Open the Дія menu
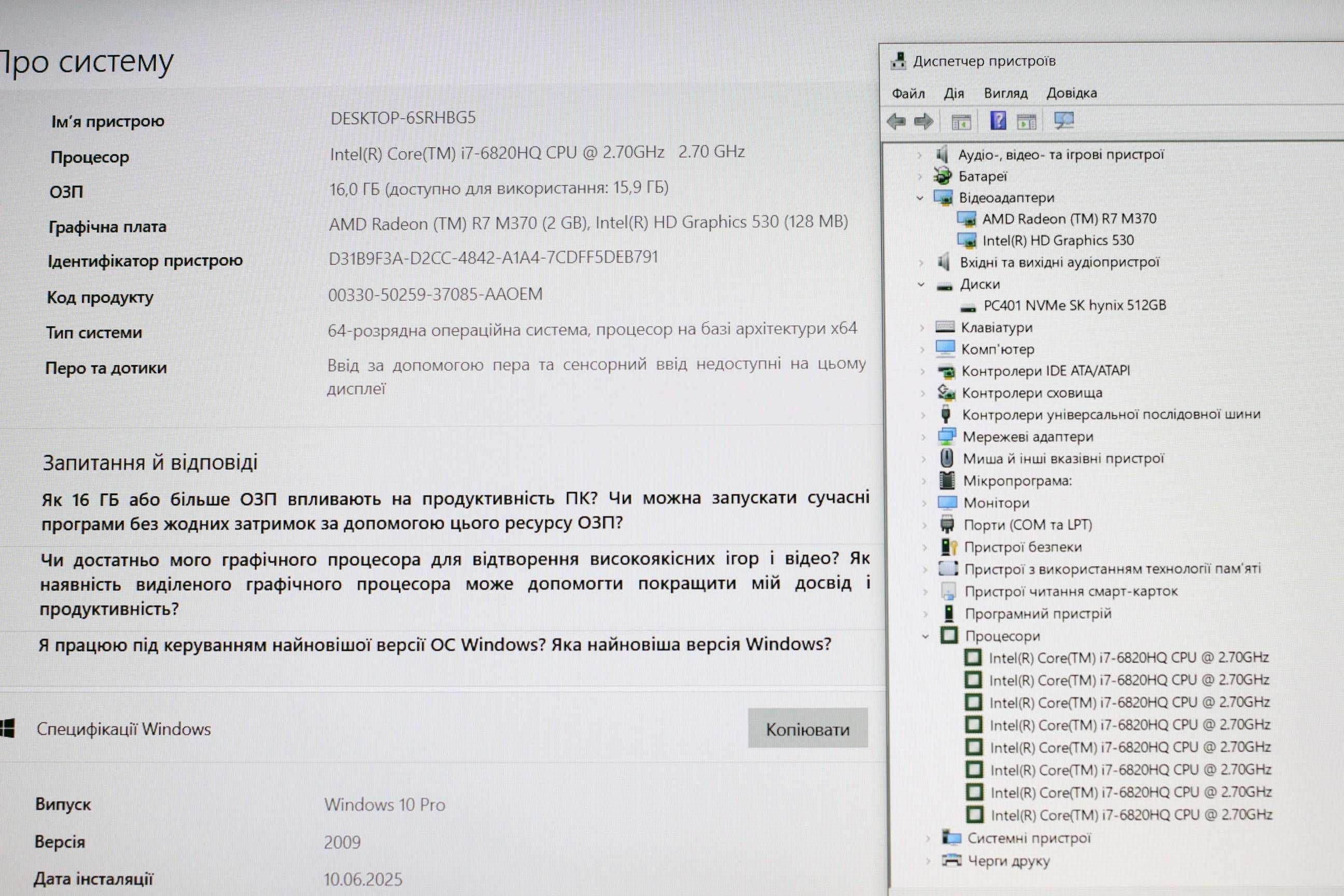Viewport: 1344px width, 896px height. [x=954, y=93]
